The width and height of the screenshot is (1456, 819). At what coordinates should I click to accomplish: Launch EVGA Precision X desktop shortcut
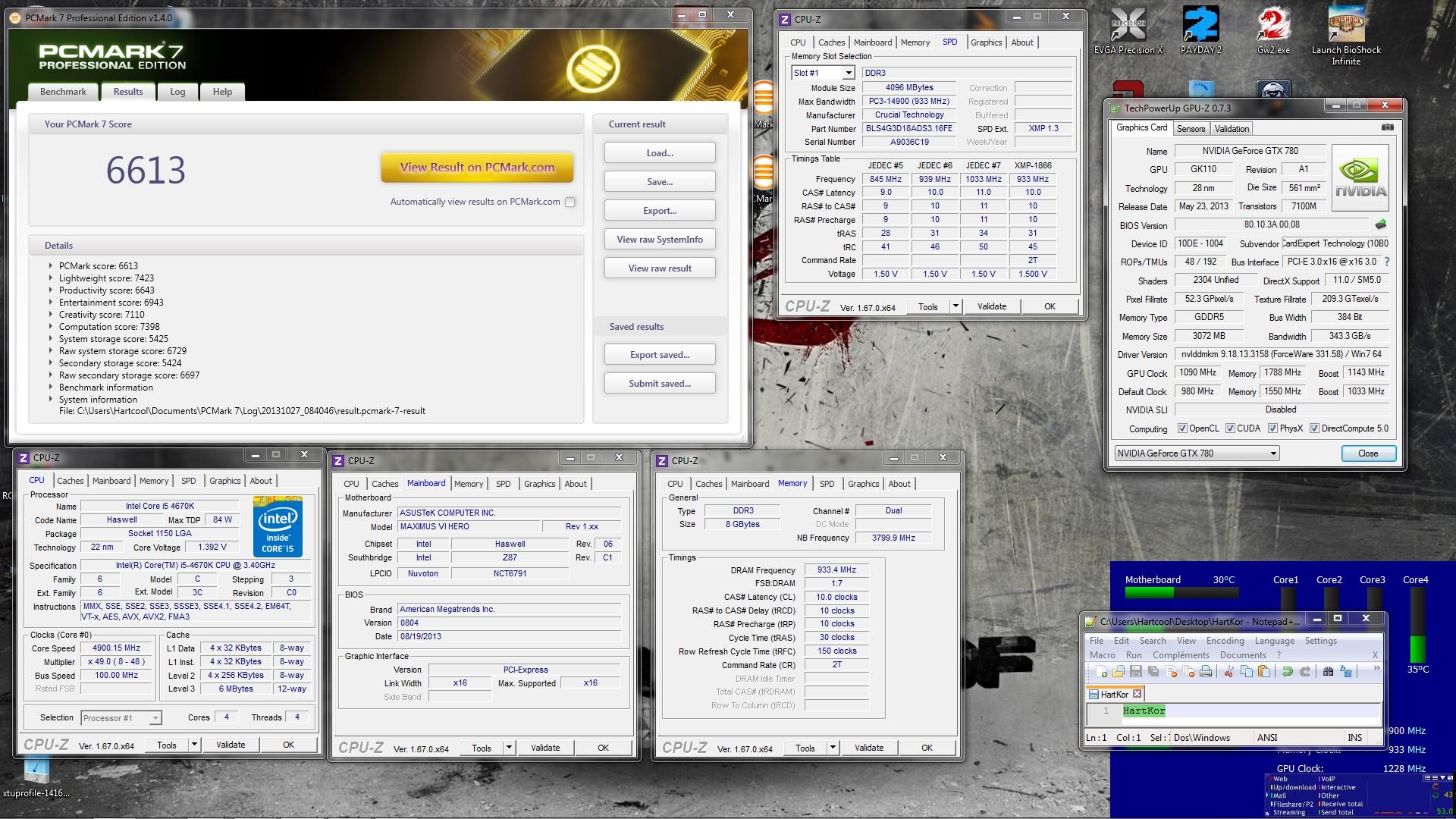click(x=1128, y=32)
